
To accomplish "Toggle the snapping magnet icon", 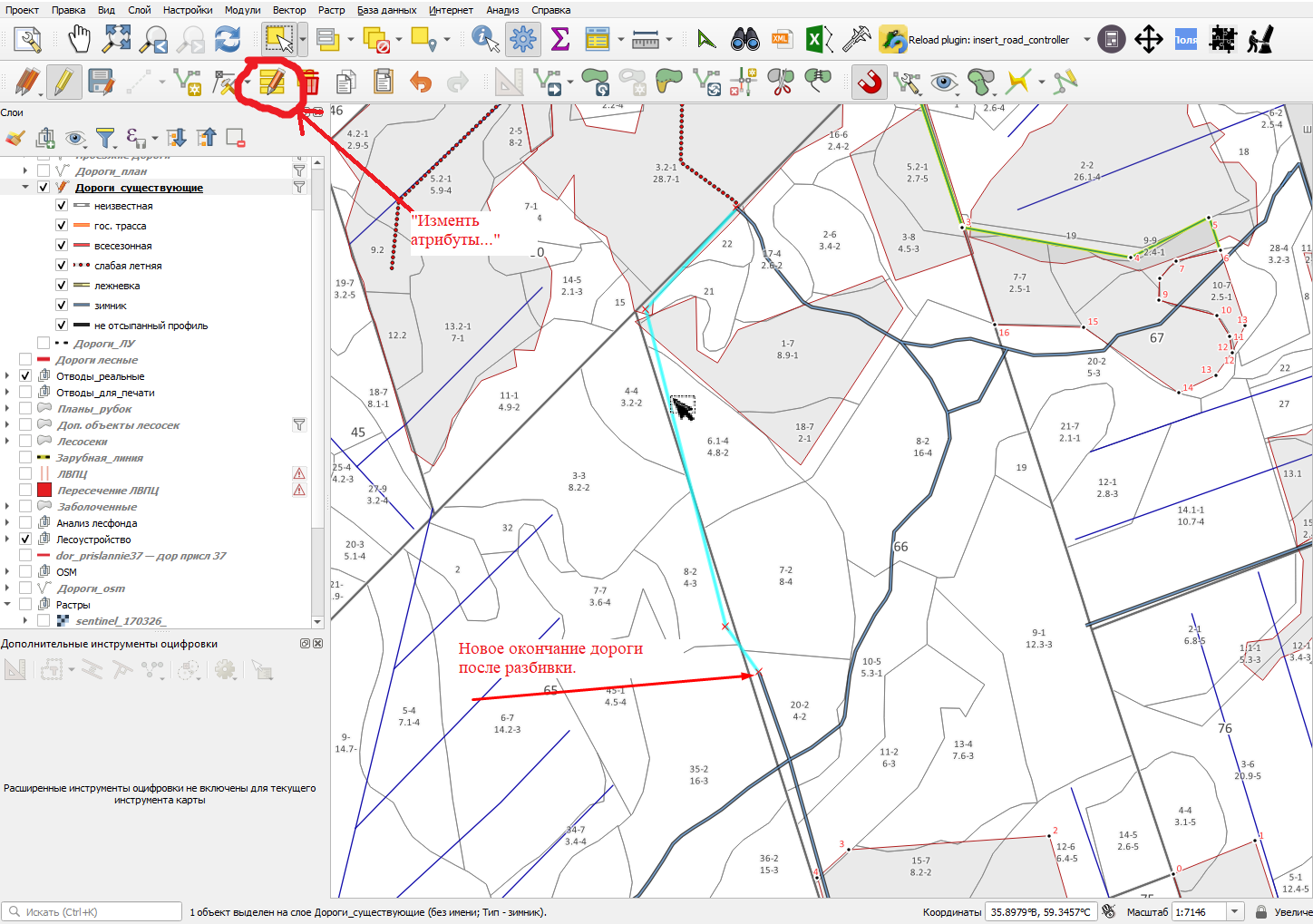I will point(869,83).
